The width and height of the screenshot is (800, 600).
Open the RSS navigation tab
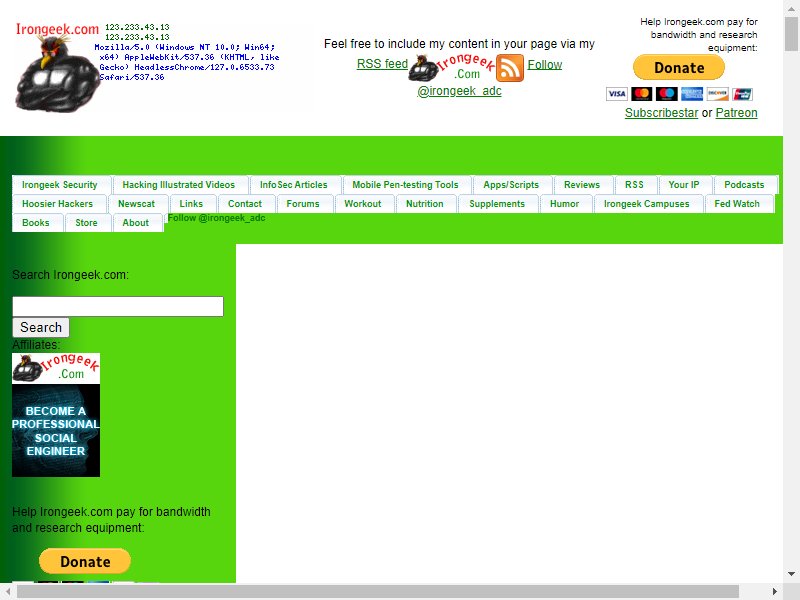coord(634,185)
